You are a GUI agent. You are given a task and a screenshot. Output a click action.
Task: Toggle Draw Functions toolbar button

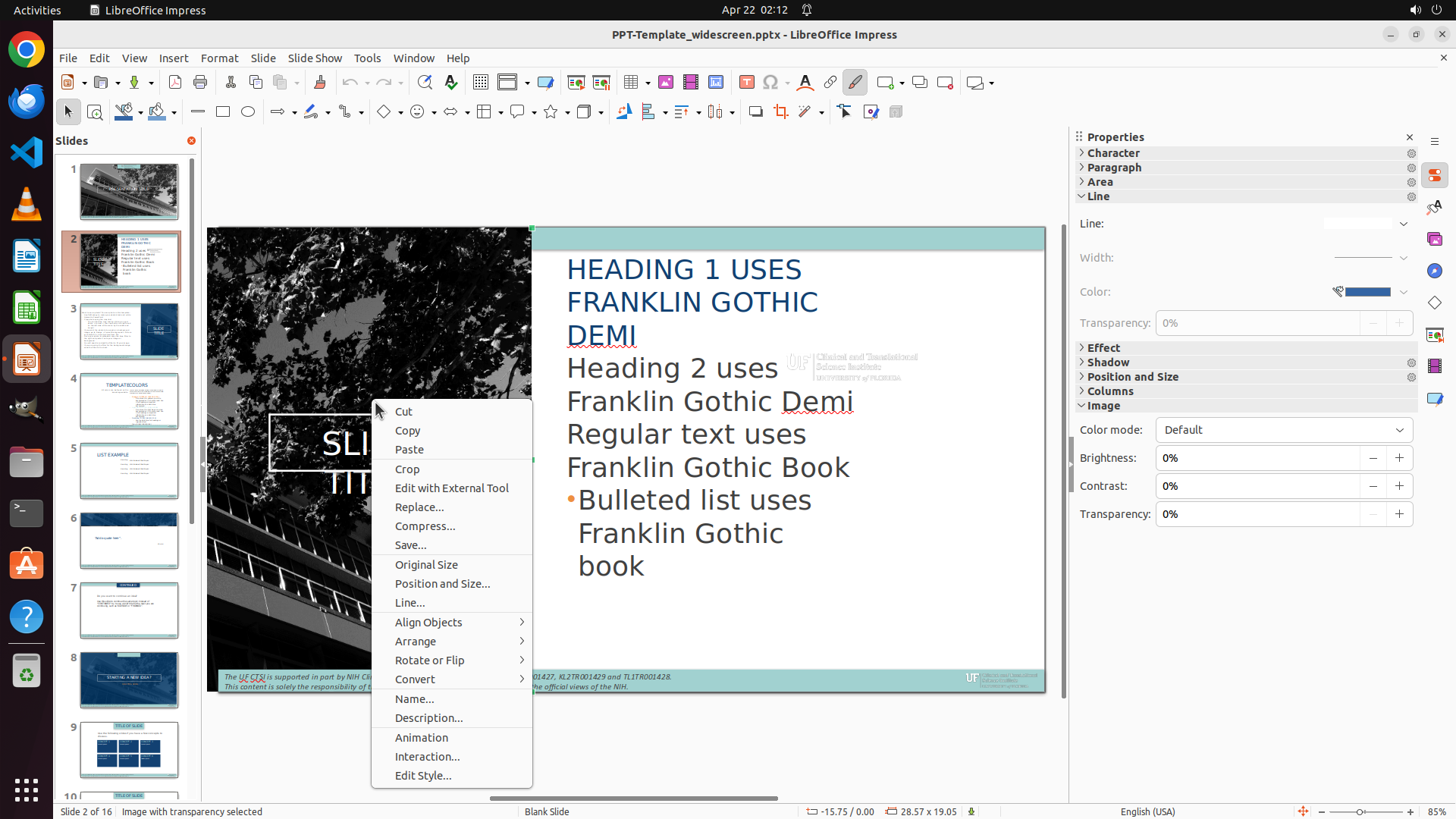855,83
